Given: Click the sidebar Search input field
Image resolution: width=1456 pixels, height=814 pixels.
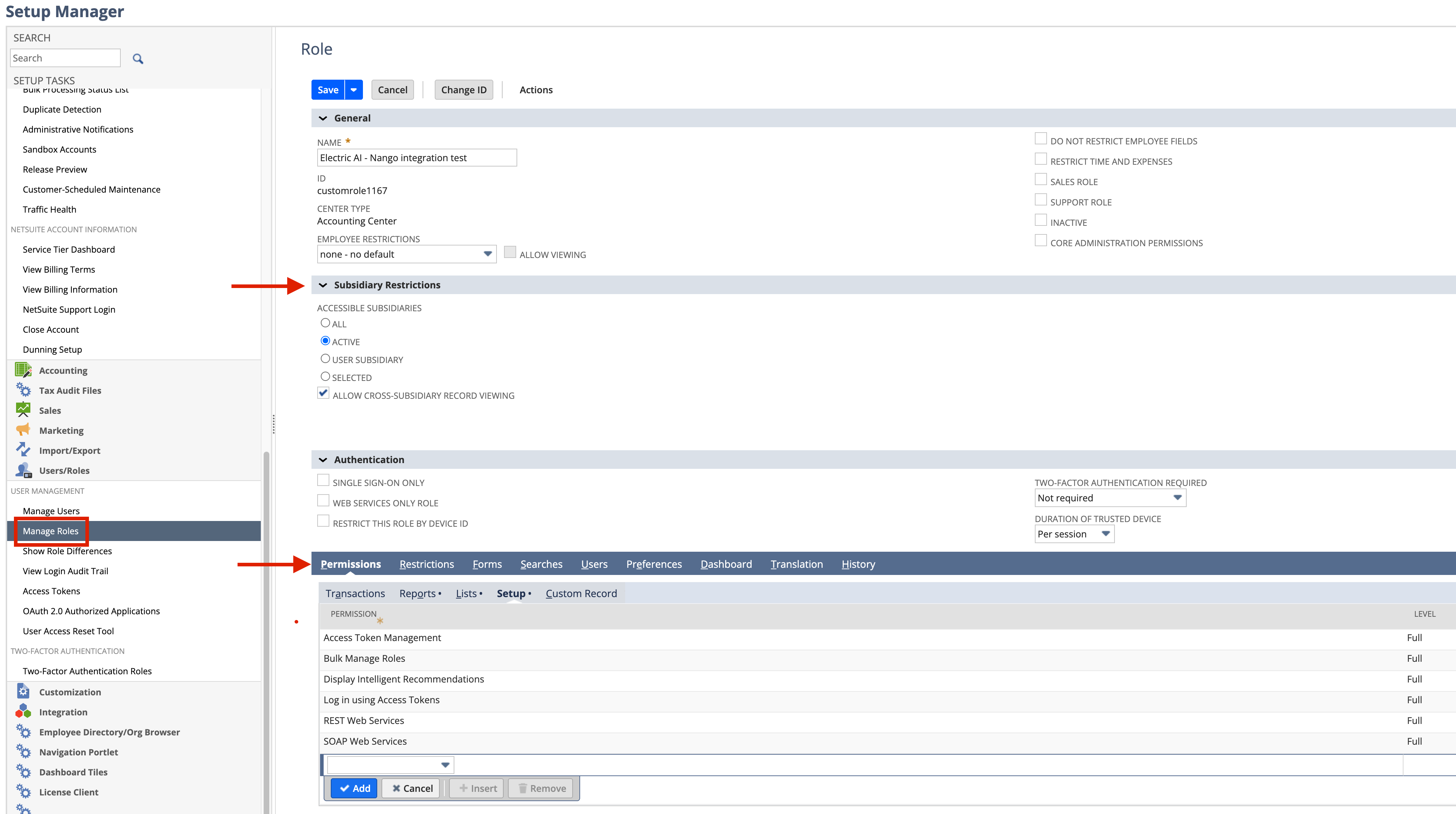Looking at the screenshot, I should click(x=65, y=58).
